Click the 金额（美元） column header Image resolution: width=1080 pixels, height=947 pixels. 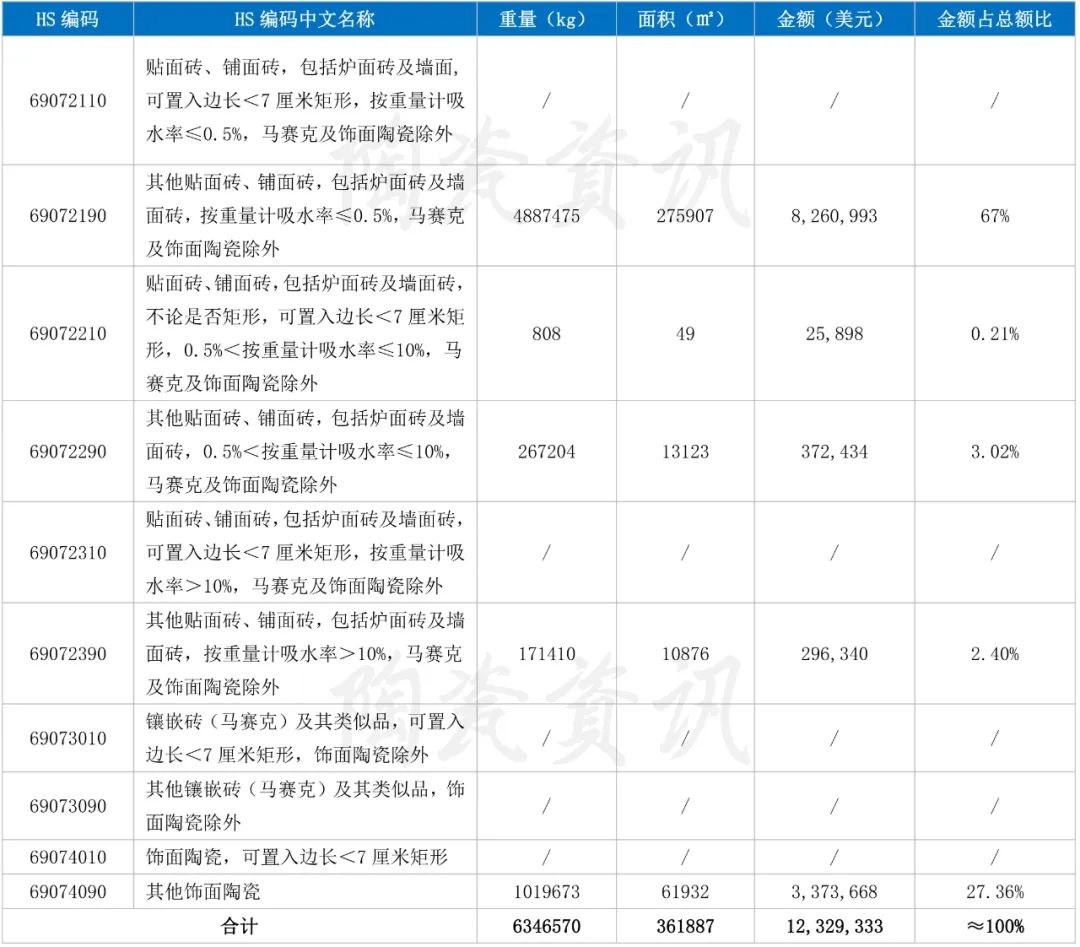pyautogui.click(x=834, y=19)
